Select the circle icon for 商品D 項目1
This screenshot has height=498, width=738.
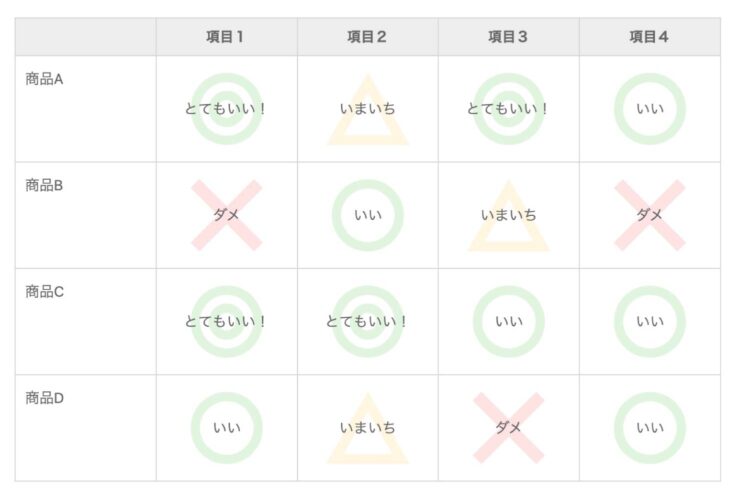point(226,428)
